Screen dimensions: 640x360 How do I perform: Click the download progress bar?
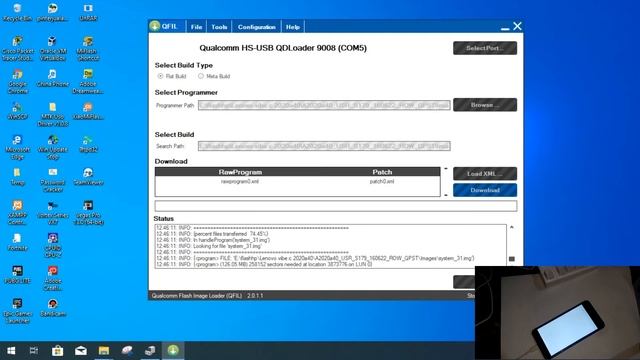[x=336, y=206]
